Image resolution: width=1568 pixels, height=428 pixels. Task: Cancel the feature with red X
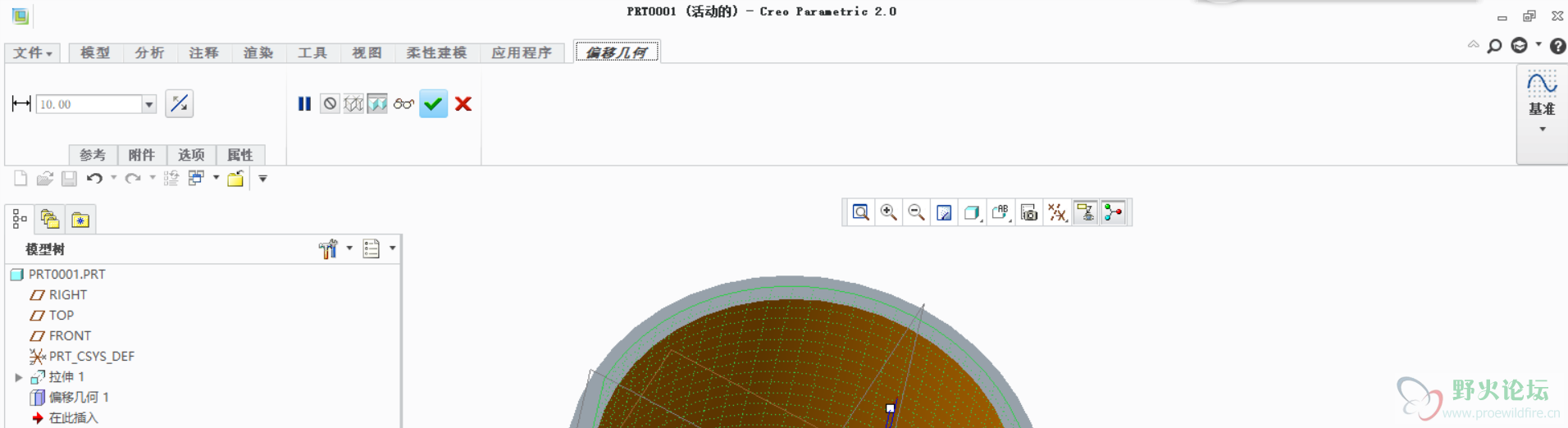coord(463,104)
